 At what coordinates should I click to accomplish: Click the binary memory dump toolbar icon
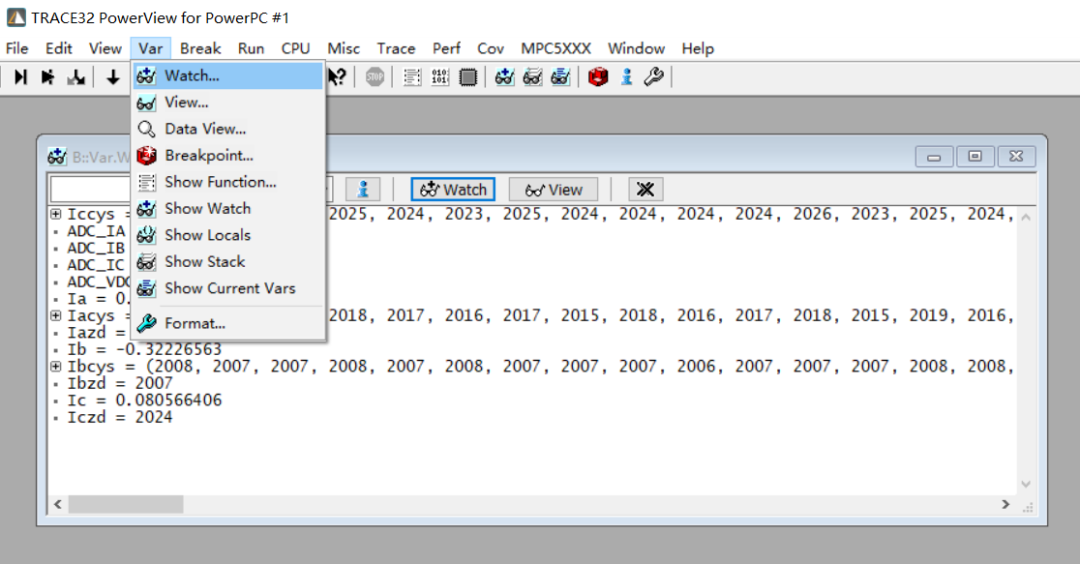[440, 77]
